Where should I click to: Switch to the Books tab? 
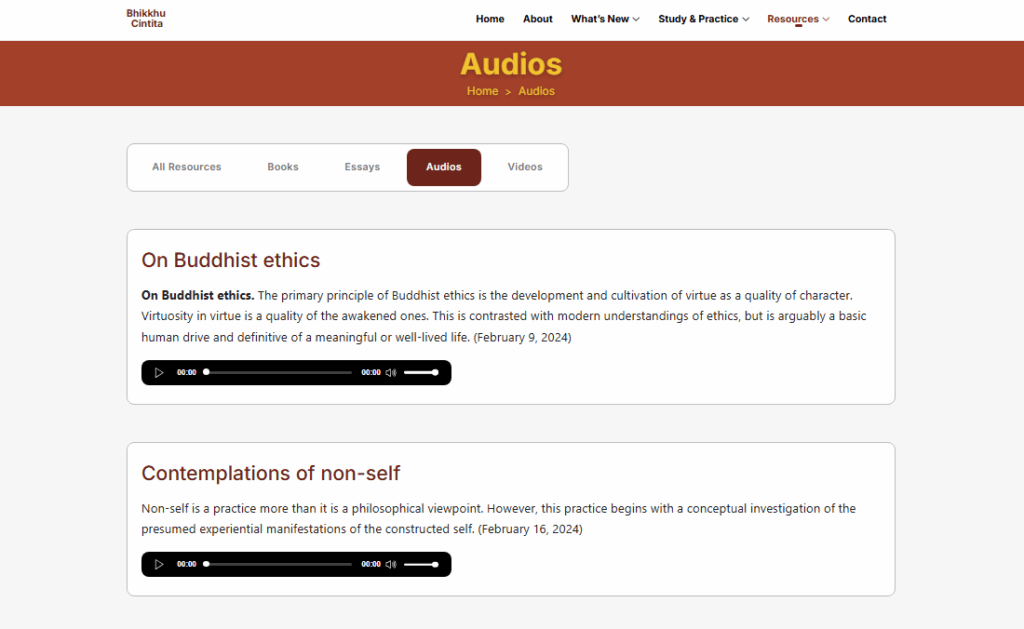point(283,167)
